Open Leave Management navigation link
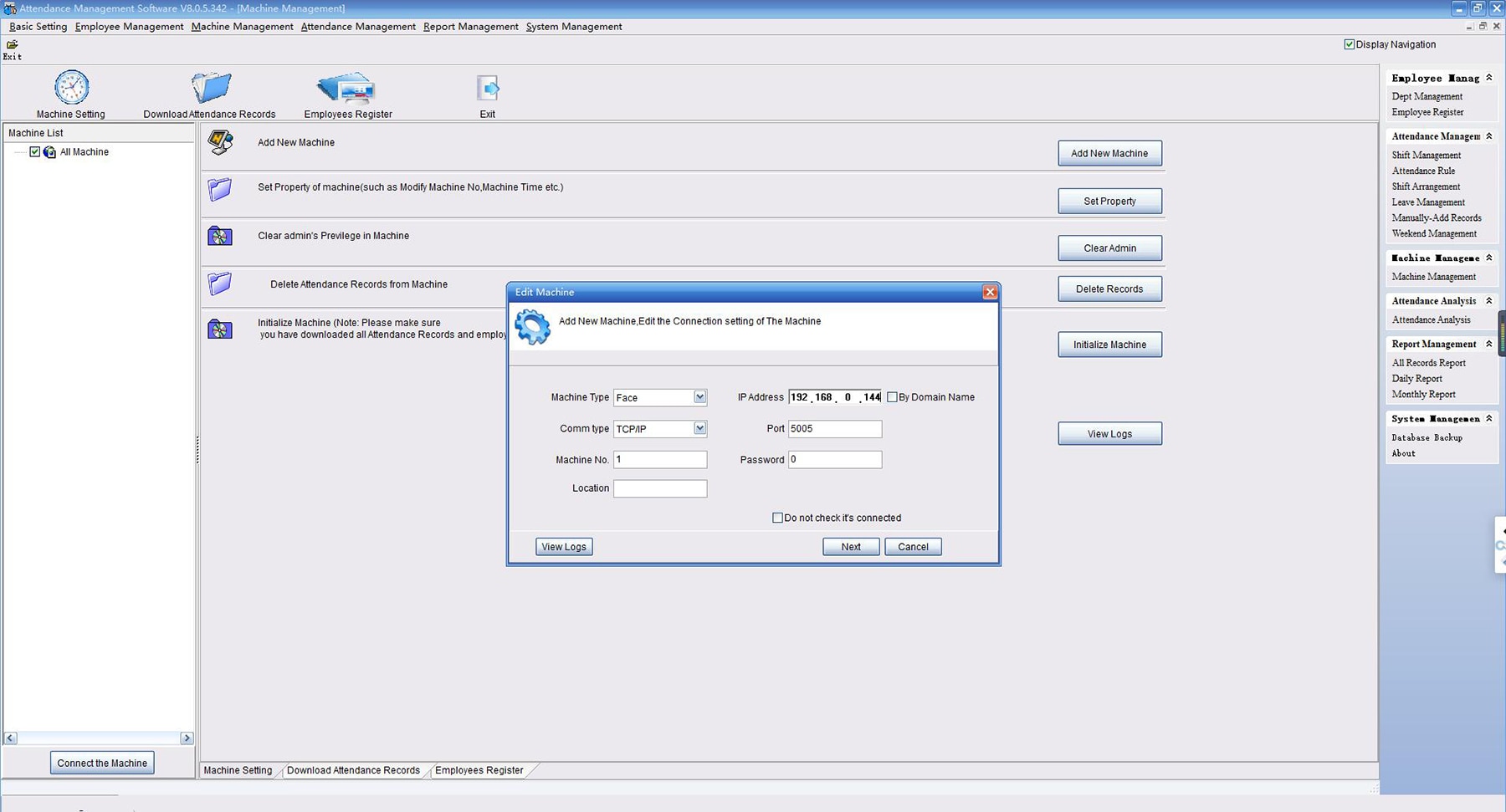1506x812 pixels. [x=1428, y=202]
